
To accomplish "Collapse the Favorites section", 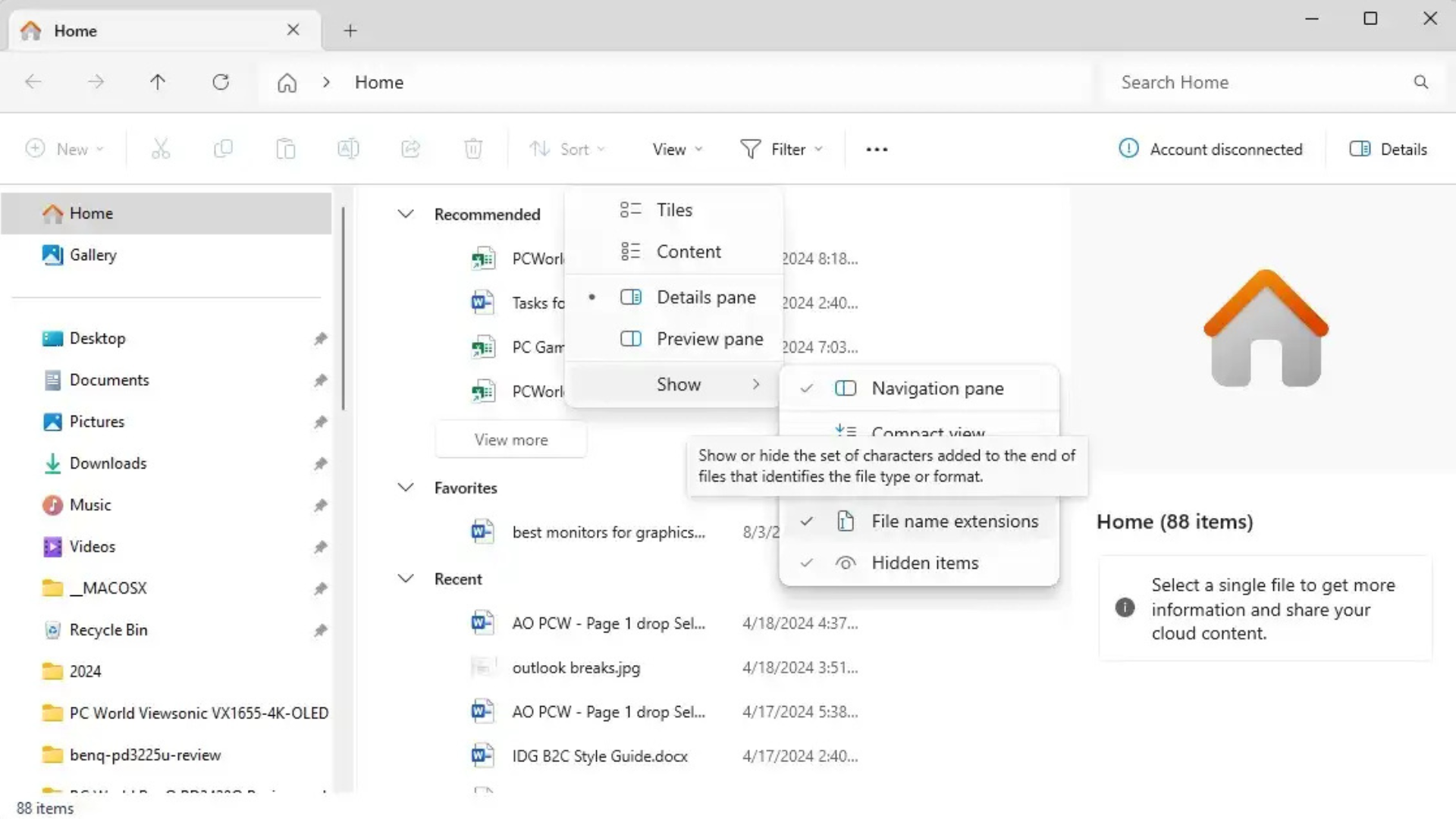I will tap(406, 488).
